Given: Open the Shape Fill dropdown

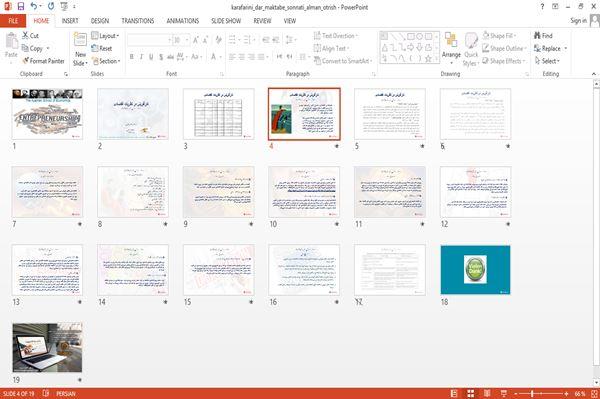Looking at the screenshot, I should (499, 36).
